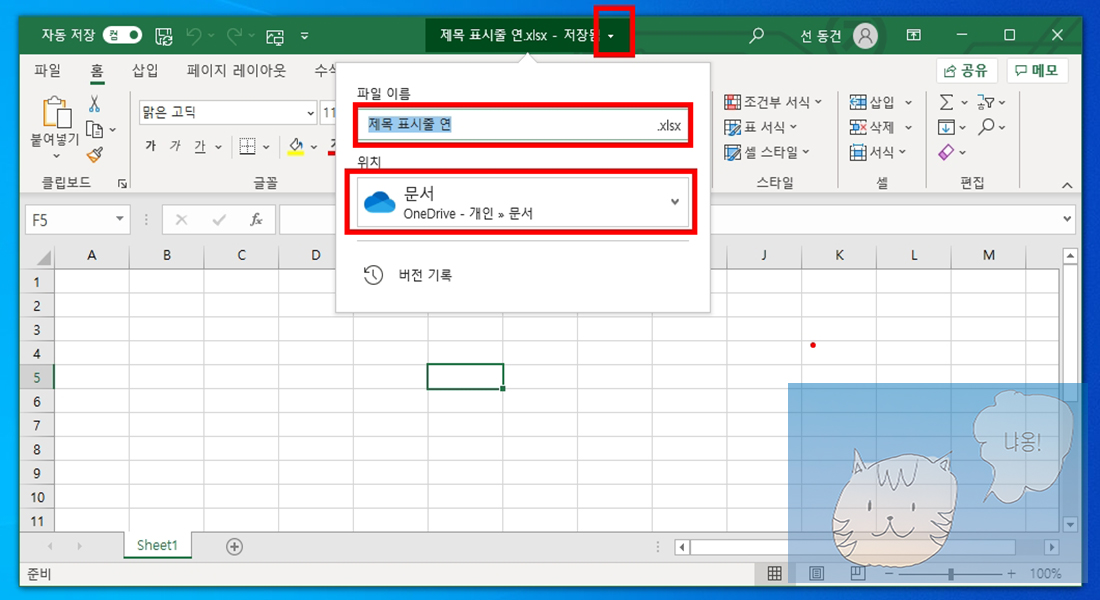
Task: Click the 삭제 (Delete cells) icon
Action: pyautogui.click(x=858, y=127)
